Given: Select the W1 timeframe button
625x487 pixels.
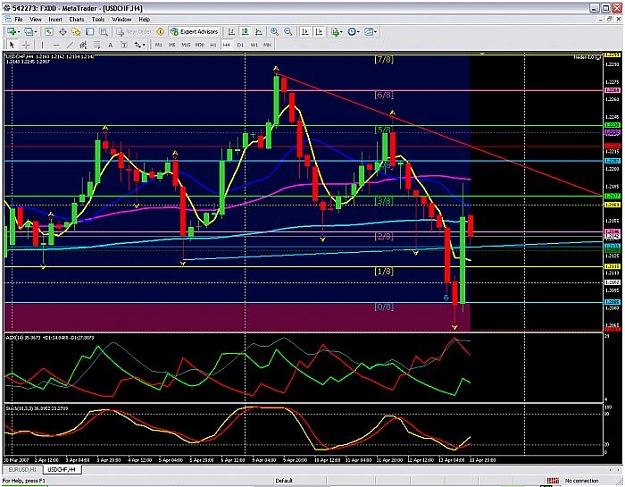Looking at the screenshot, I should point(254,45).
